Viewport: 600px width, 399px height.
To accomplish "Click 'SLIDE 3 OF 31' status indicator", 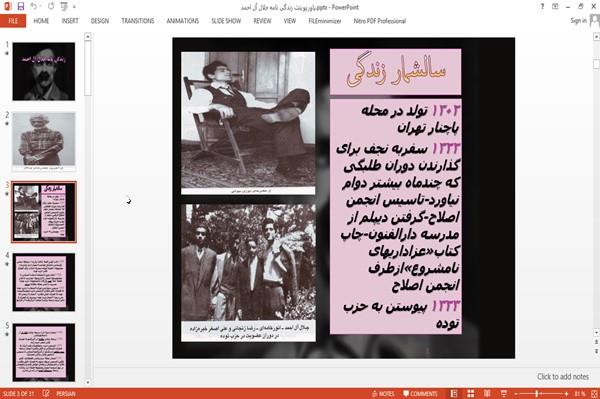I will [x=18, y=394].
